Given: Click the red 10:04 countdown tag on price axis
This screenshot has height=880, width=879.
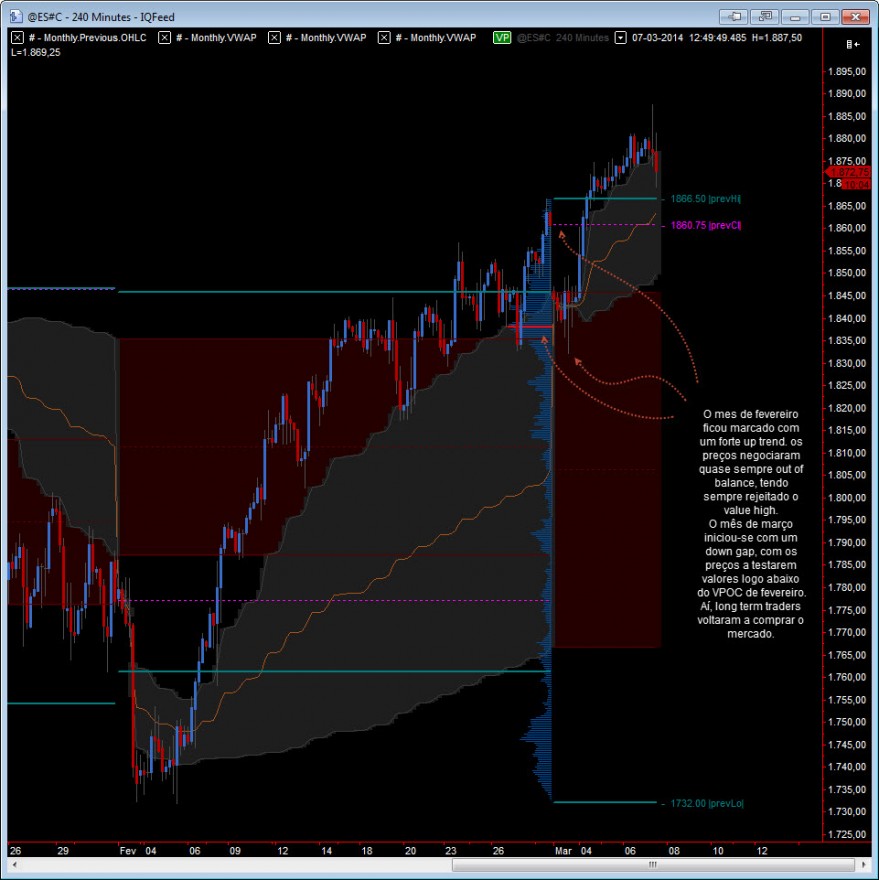Looking at the screenshot, I should (x=857, y=184).
